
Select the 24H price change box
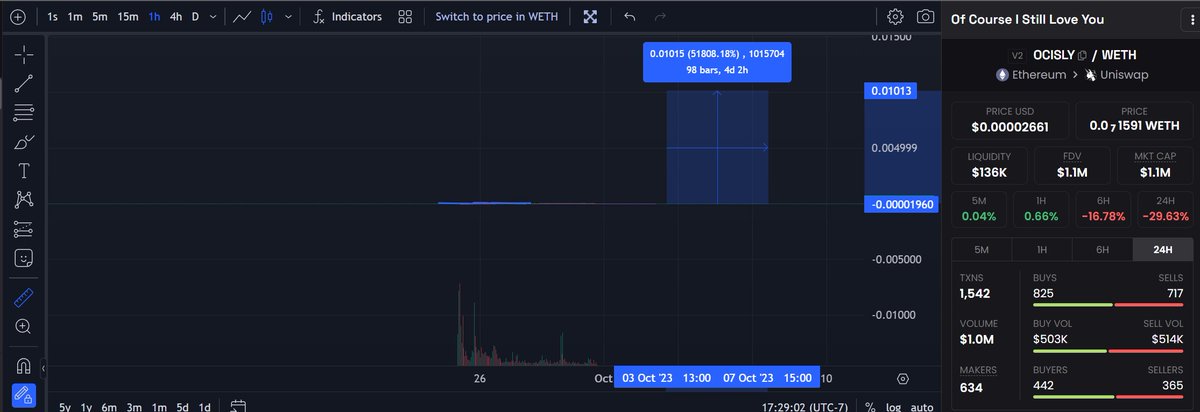coord(1163,210)
